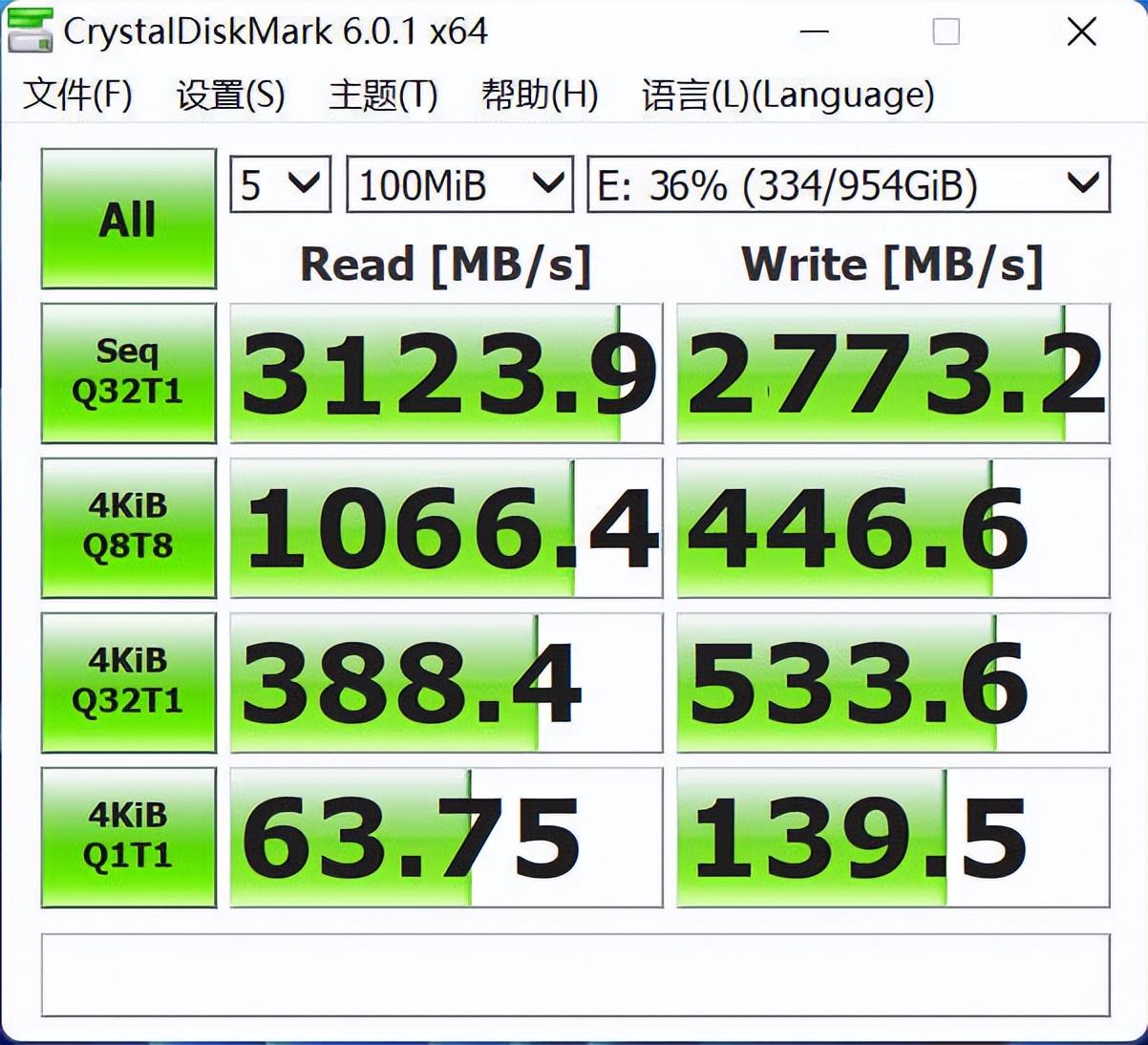Open the 设置(S) menu
This screenshot has width=1148, height=1045.
point(231,95)
